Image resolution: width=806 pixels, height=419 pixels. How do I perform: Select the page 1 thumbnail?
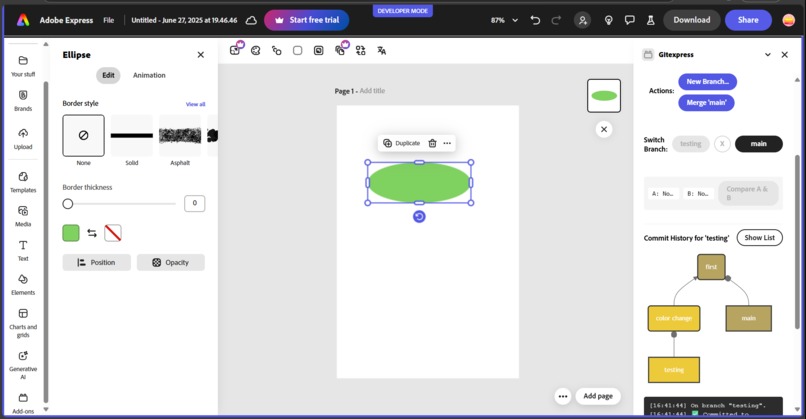[604, 96]
